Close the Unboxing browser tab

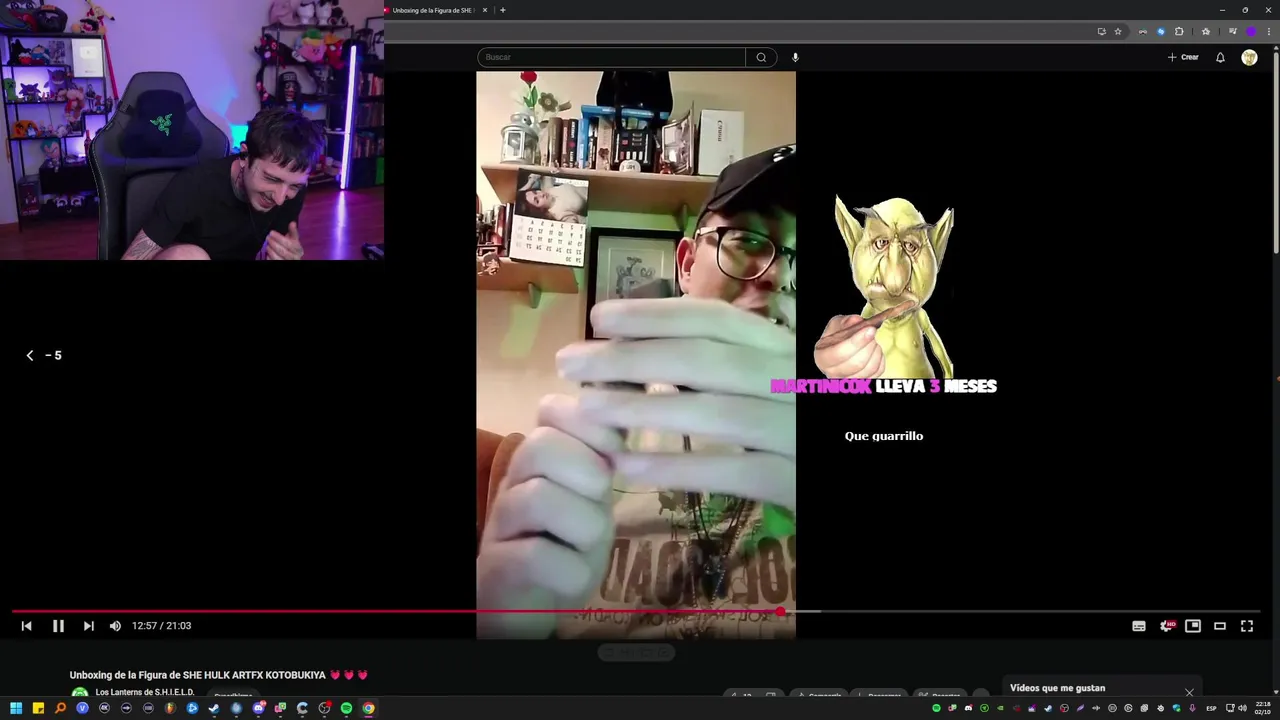pyautogui.click(x=485, y=10)
